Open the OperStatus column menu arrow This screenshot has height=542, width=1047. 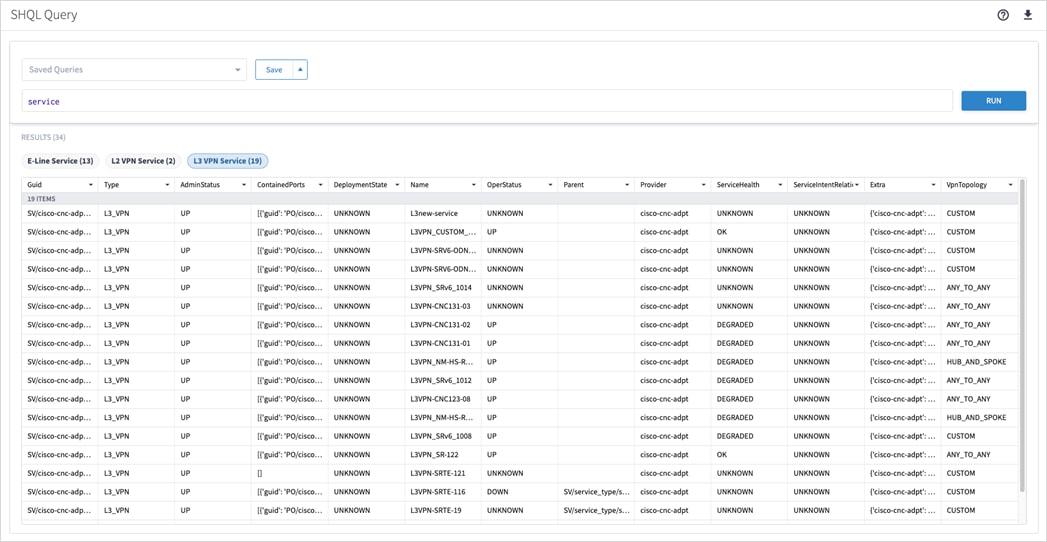pos(550,184)
